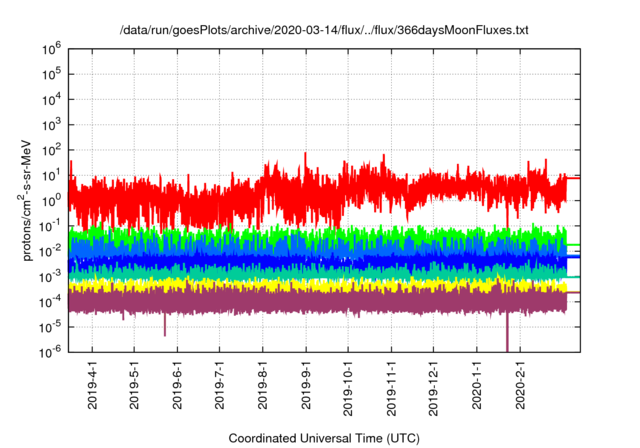
Task: Click the red end marker at right edge
Action: click(573, 178)
